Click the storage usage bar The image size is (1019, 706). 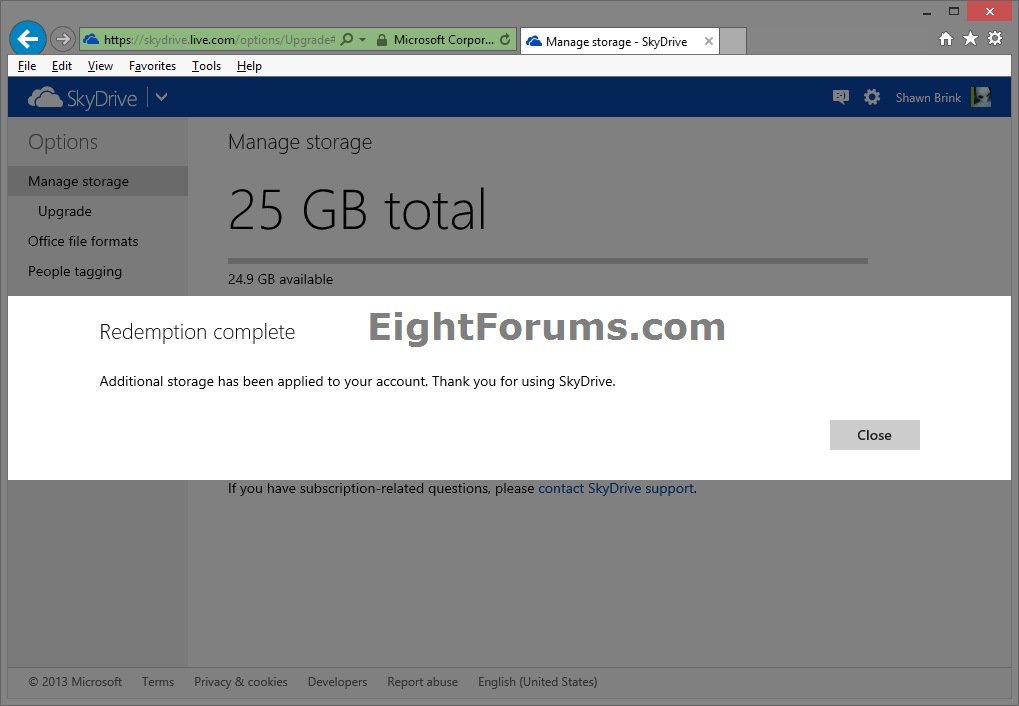[x=547, y=260]
